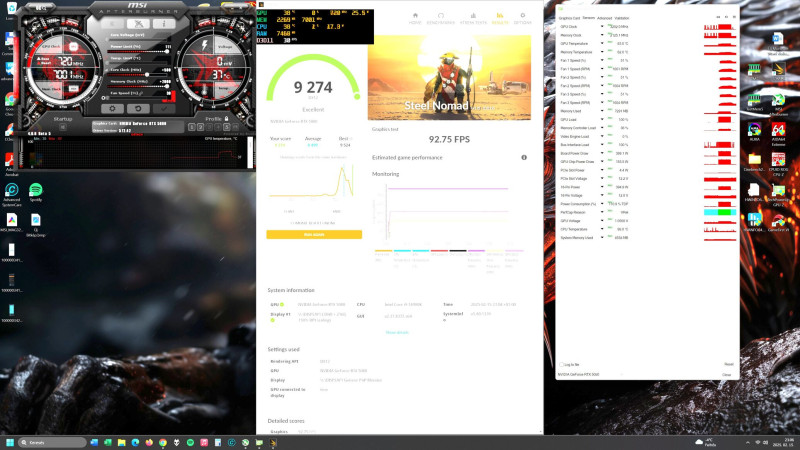Open Memory Clock sensor dropdown arrow
This screenshot has height=450, width=800.
[x=602, y=35]
